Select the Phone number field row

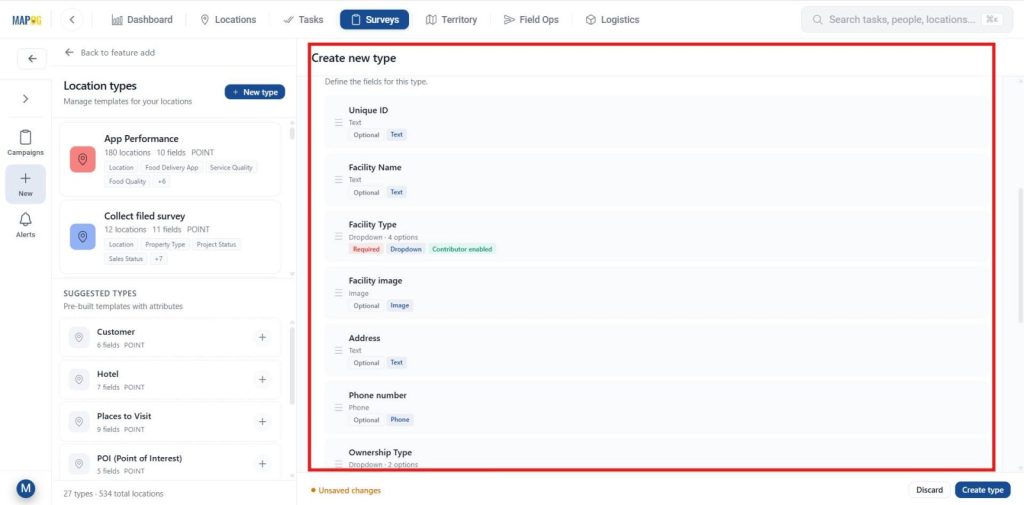coord(657,407)
